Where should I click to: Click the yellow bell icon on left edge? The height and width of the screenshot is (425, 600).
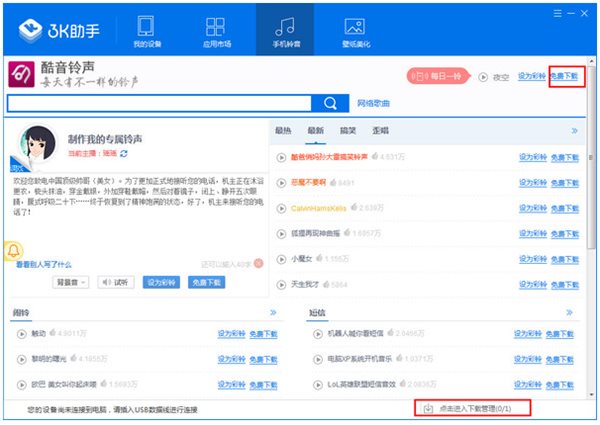pyautogui.click(x=14, y=251)
